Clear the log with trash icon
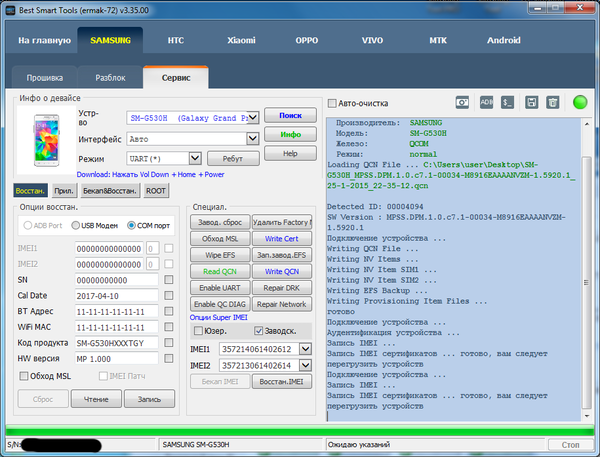This screenshot has height=457, width=600. 553,102
